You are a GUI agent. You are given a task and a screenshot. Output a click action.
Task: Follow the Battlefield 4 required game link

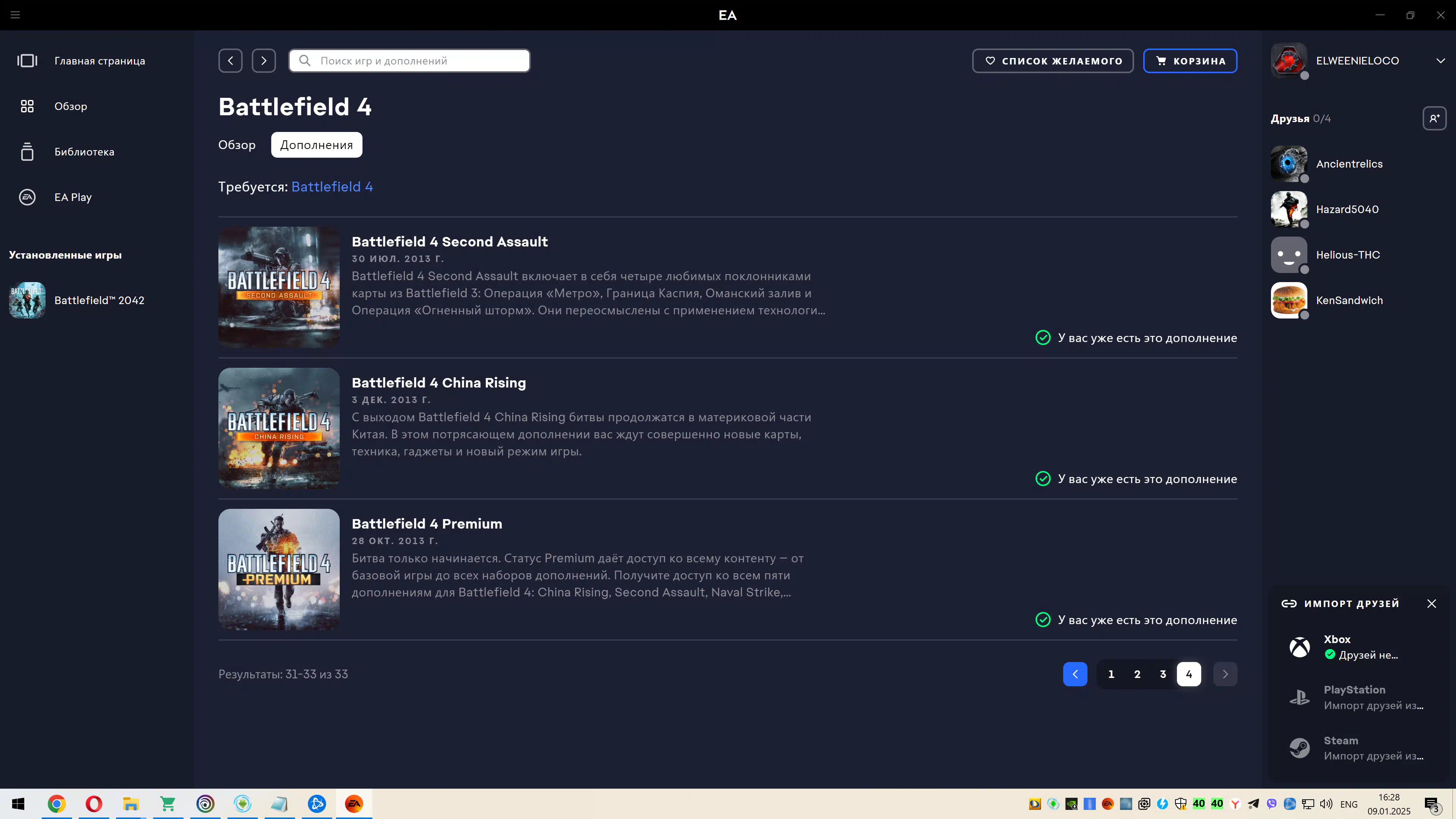[x=332, y=187]
